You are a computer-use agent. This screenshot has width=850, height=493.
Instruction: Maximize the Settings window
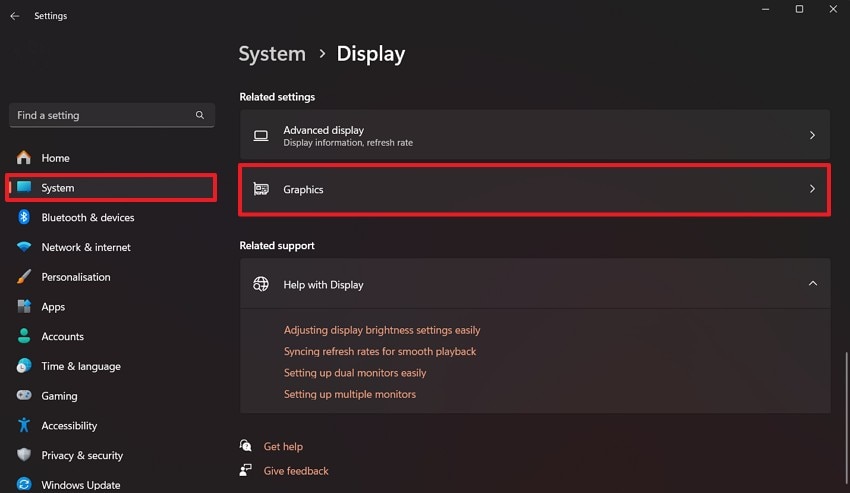tap(799, 9)
